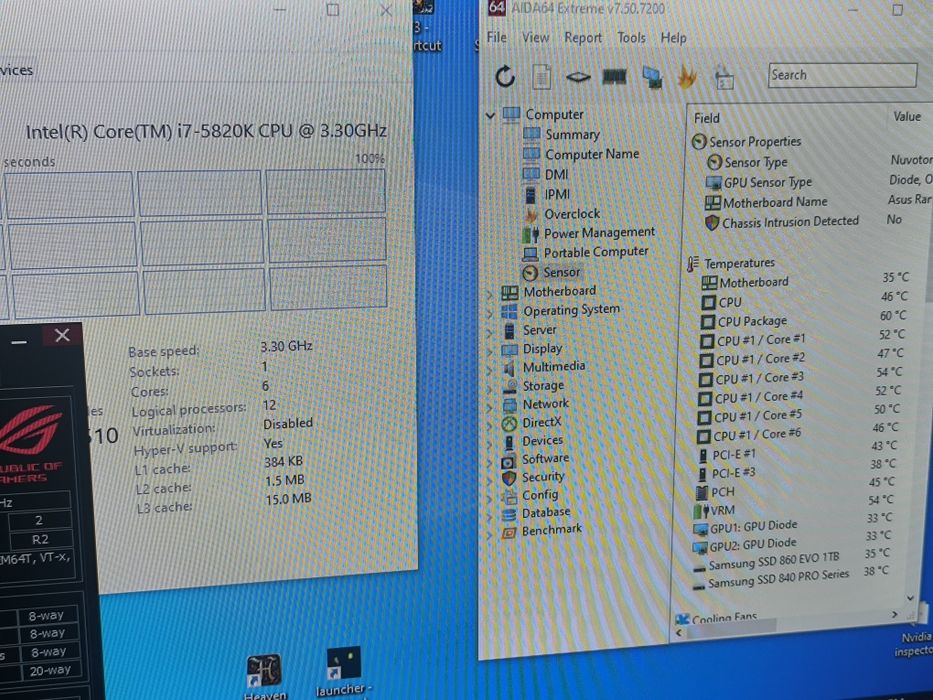Image resolution: width=933 pixels, height=700 pixels.
Task: Select Overclock tree item
Action: point(572,214)
